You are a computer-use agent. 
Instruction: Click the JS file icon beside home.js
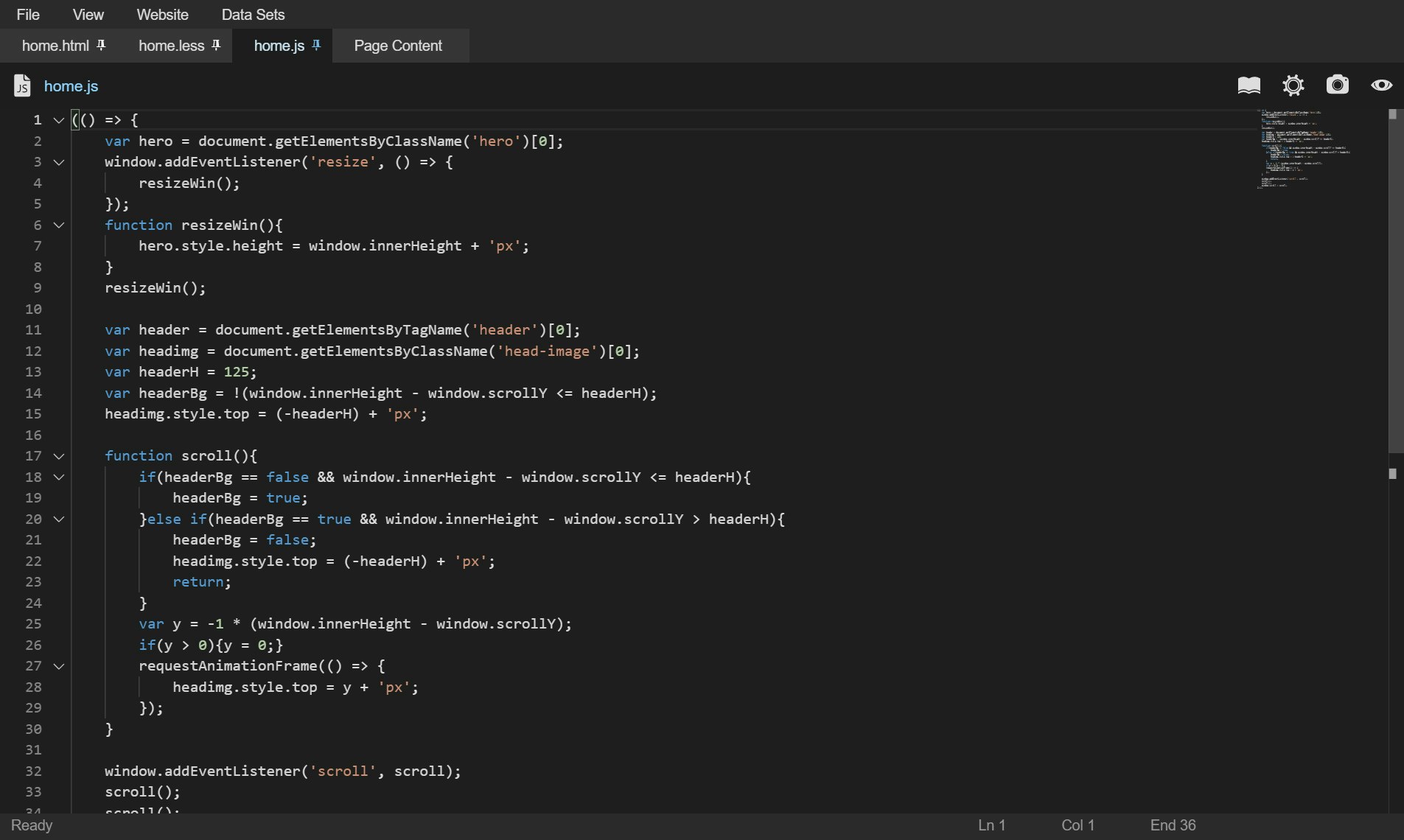22,85
